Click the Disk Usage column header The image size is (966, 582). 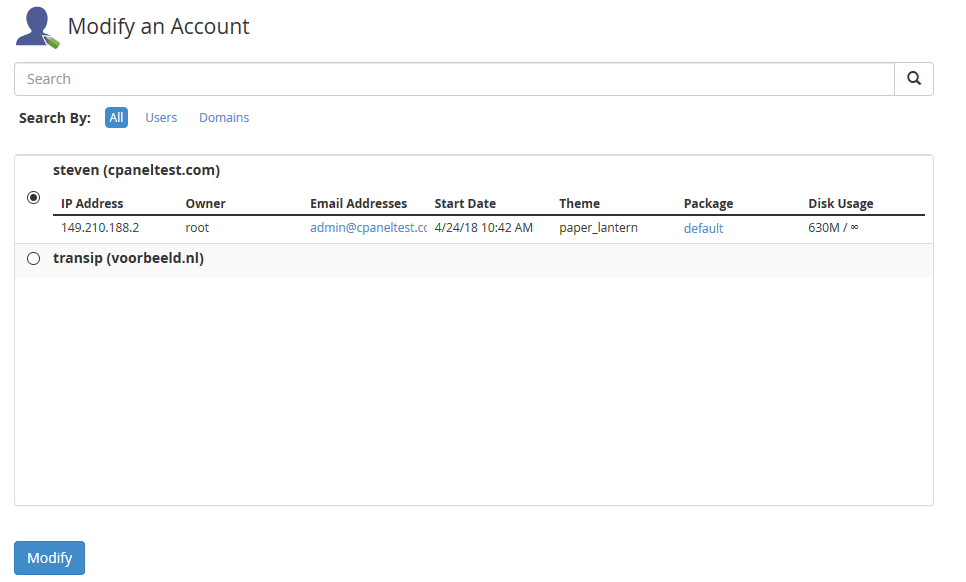pyautogui.click(x=840, y=204)
